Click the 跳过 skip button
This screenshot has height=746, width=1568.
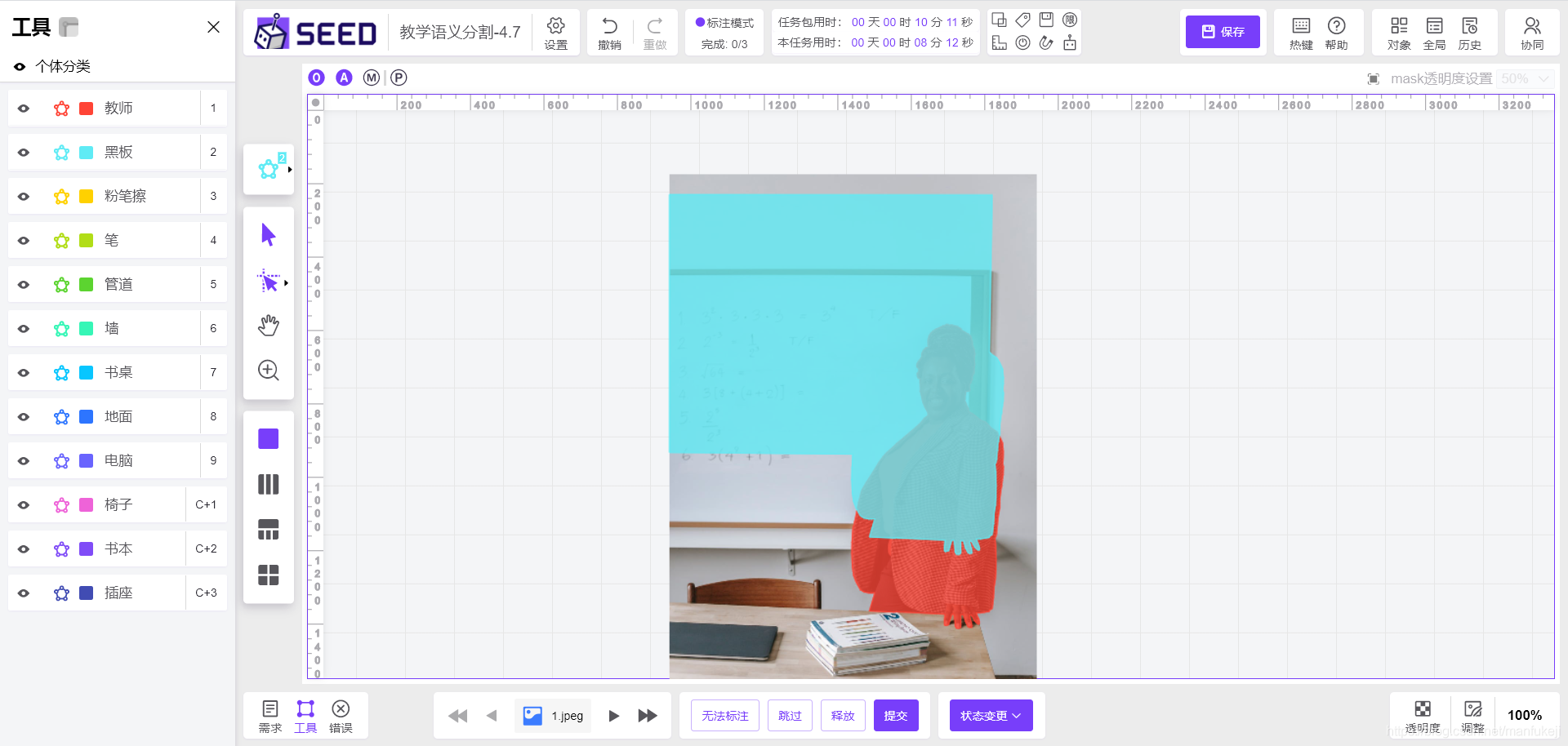click(790, 716)
